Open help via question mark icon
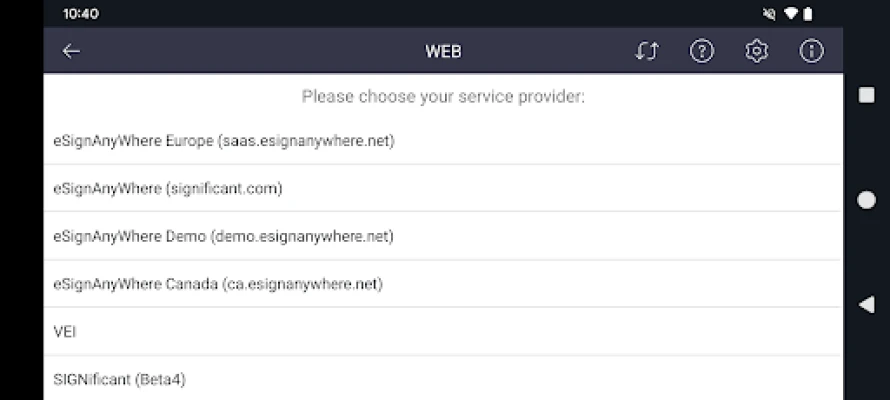 702,51
